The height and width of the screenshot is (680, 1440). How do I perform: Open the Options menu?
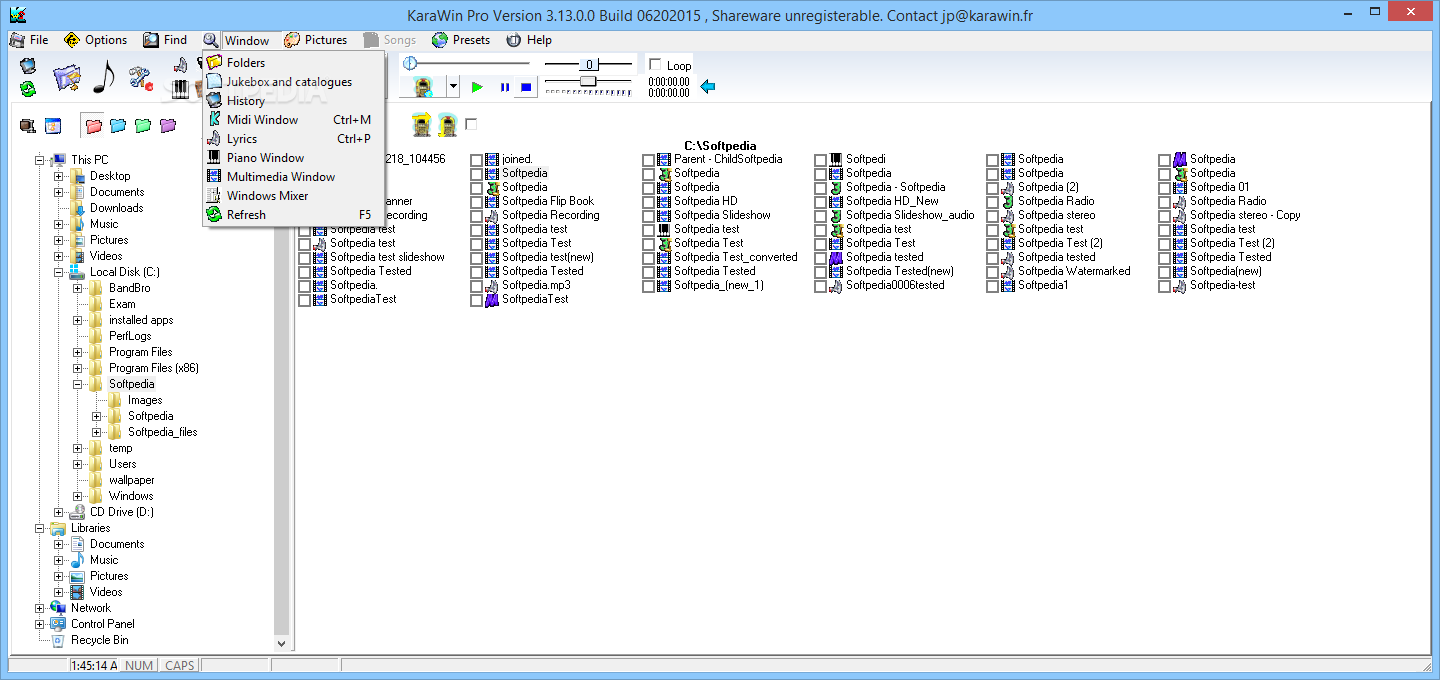click(96, 40)
